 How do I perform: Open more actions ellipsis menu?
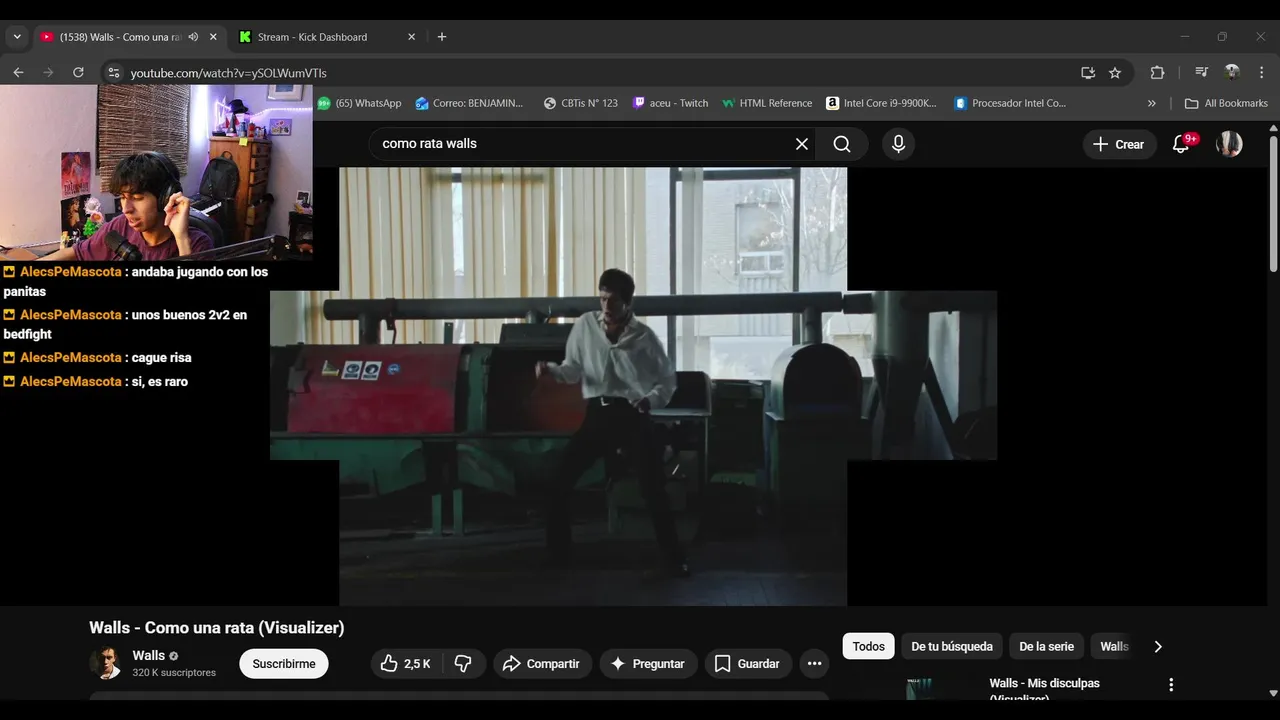pyautogui.click(x=814, y=664)
